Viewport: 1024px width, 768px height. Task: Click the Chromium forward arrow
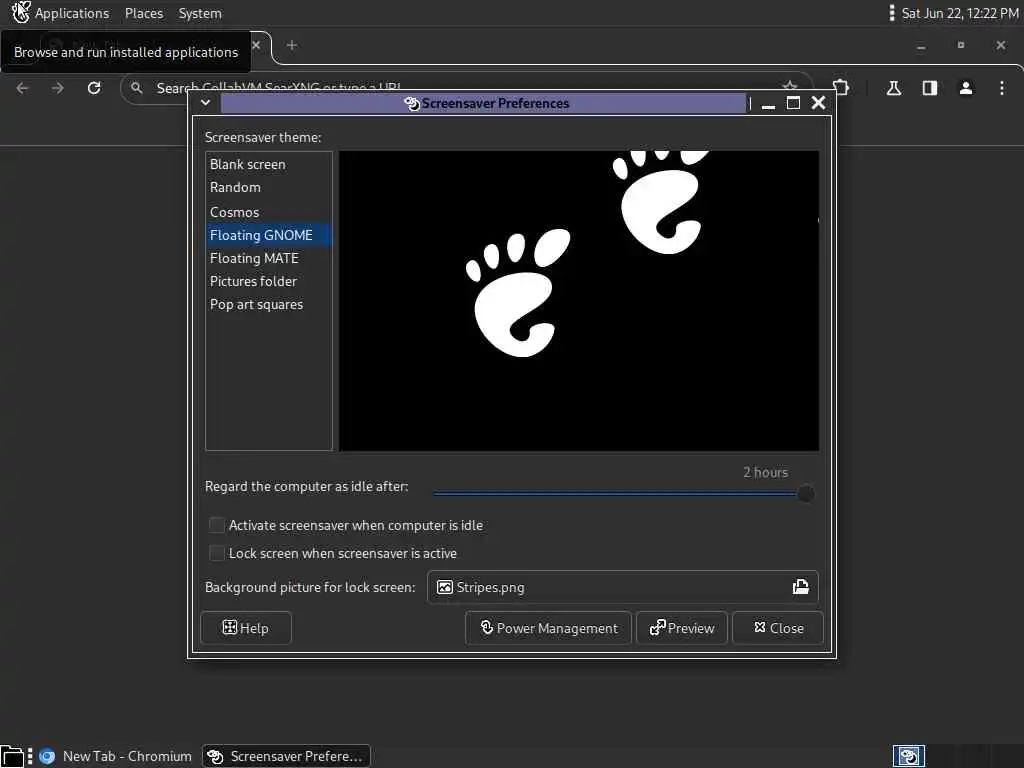click(58, 88)
